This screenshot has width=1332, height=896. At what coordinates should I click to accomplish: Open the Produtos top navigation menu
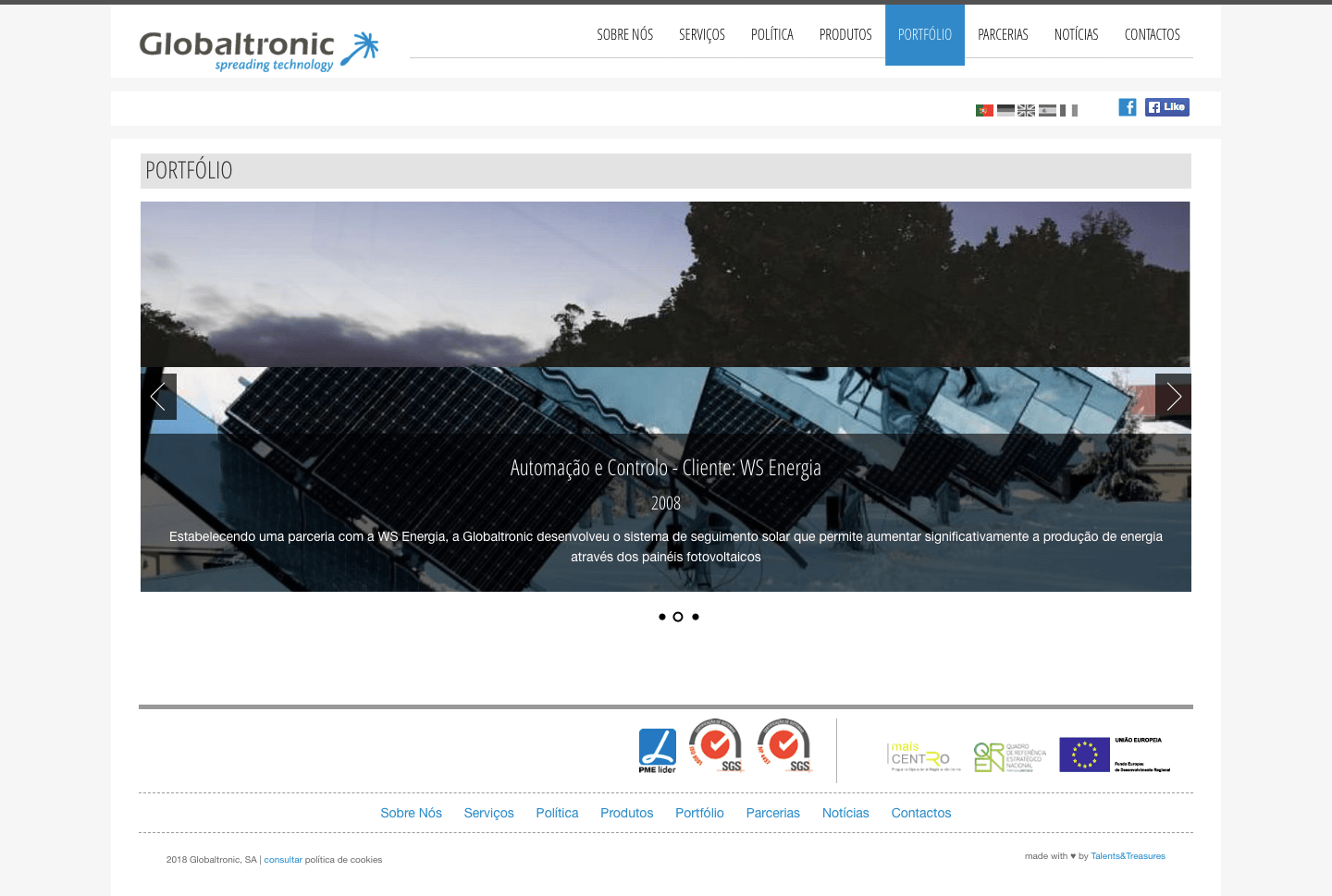(845, 35)
